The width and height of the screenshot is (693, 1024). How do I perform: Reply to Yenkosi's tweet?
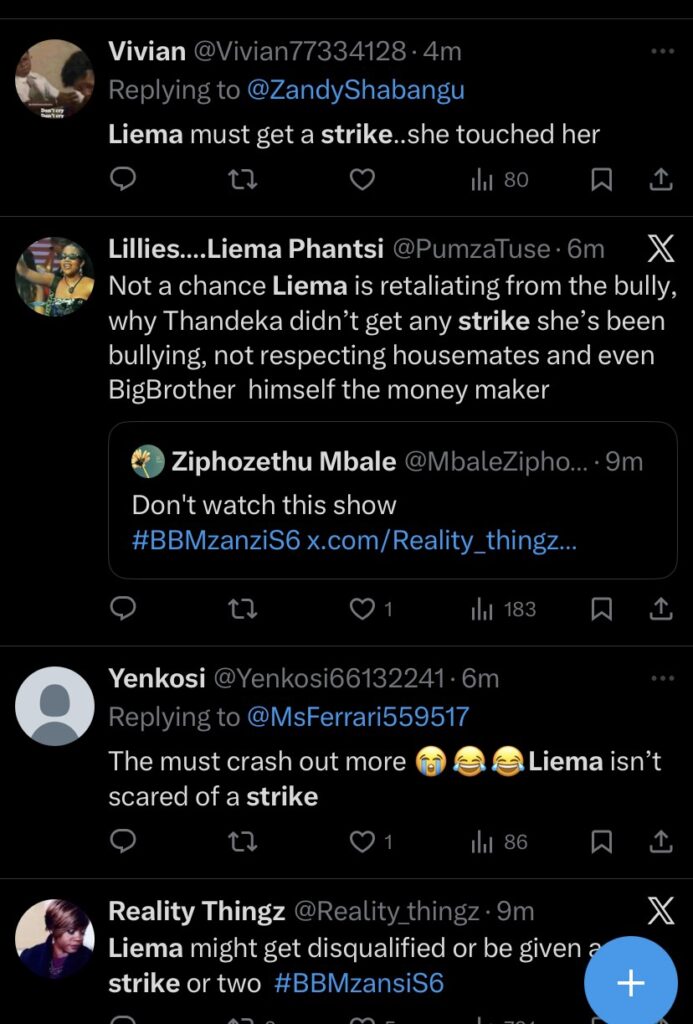click(x=122, y=842)
